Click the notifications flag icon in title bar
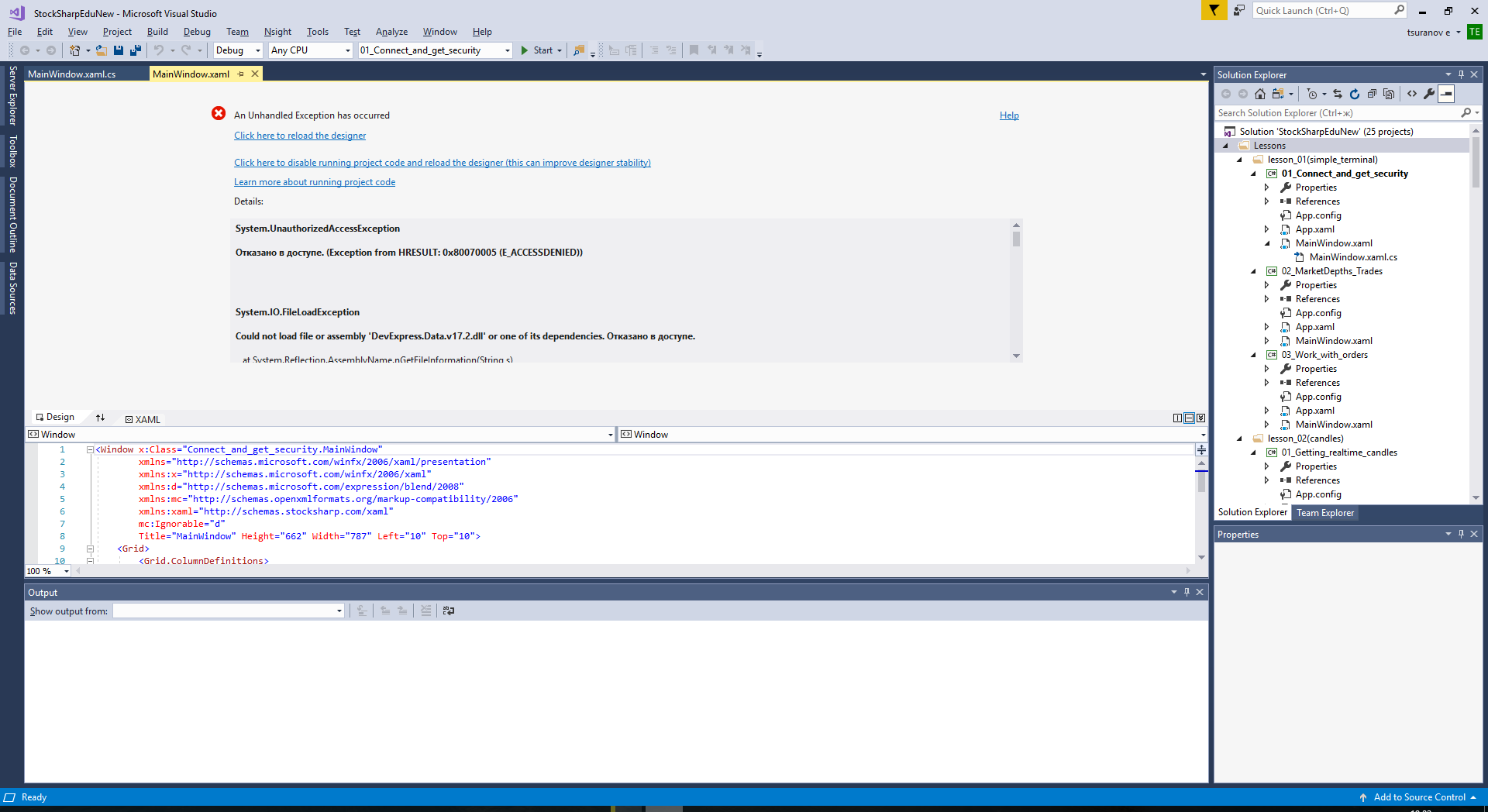1488x812 pixels. coord(1214,10)
